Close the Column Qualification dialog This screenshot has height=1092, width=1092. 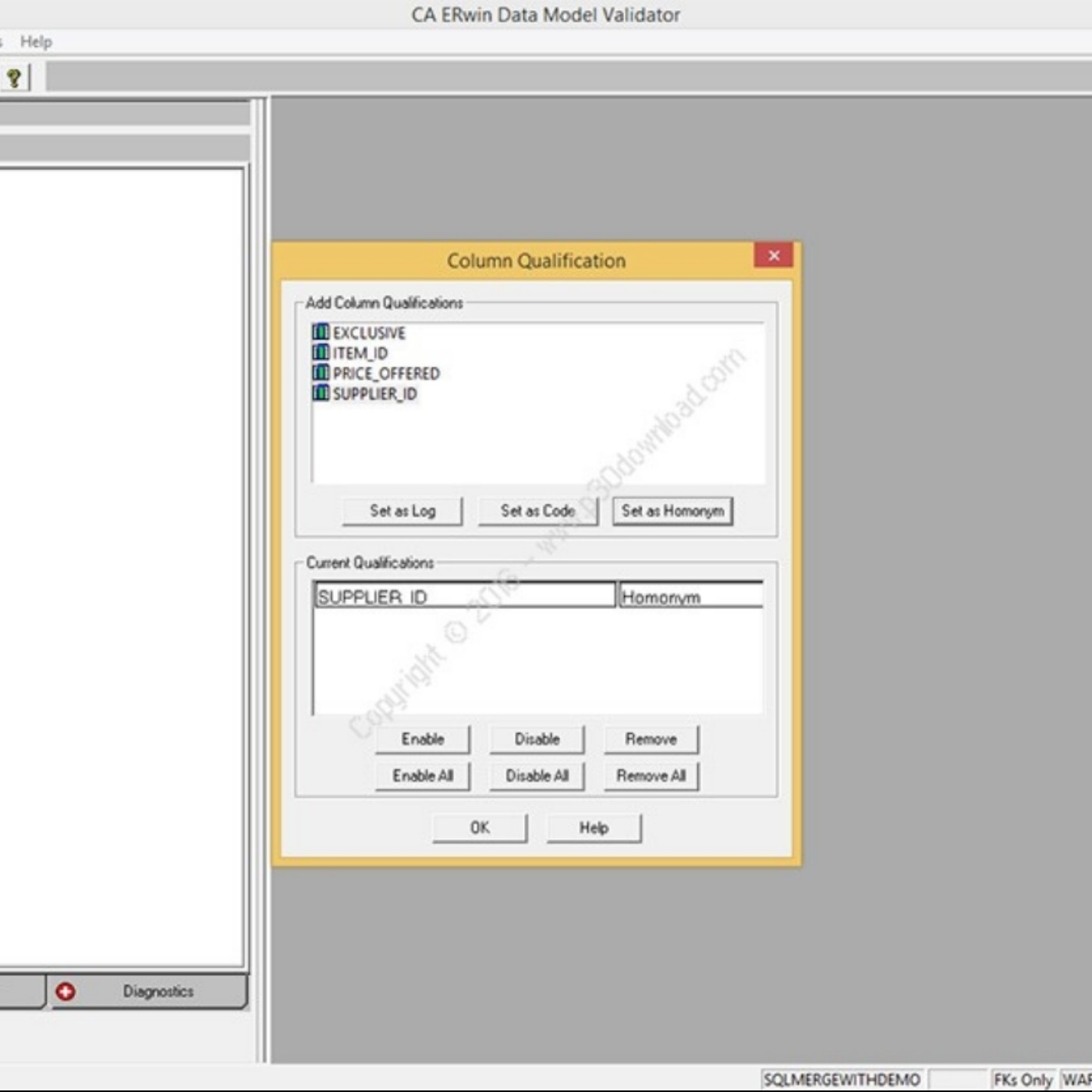point(774,255)
